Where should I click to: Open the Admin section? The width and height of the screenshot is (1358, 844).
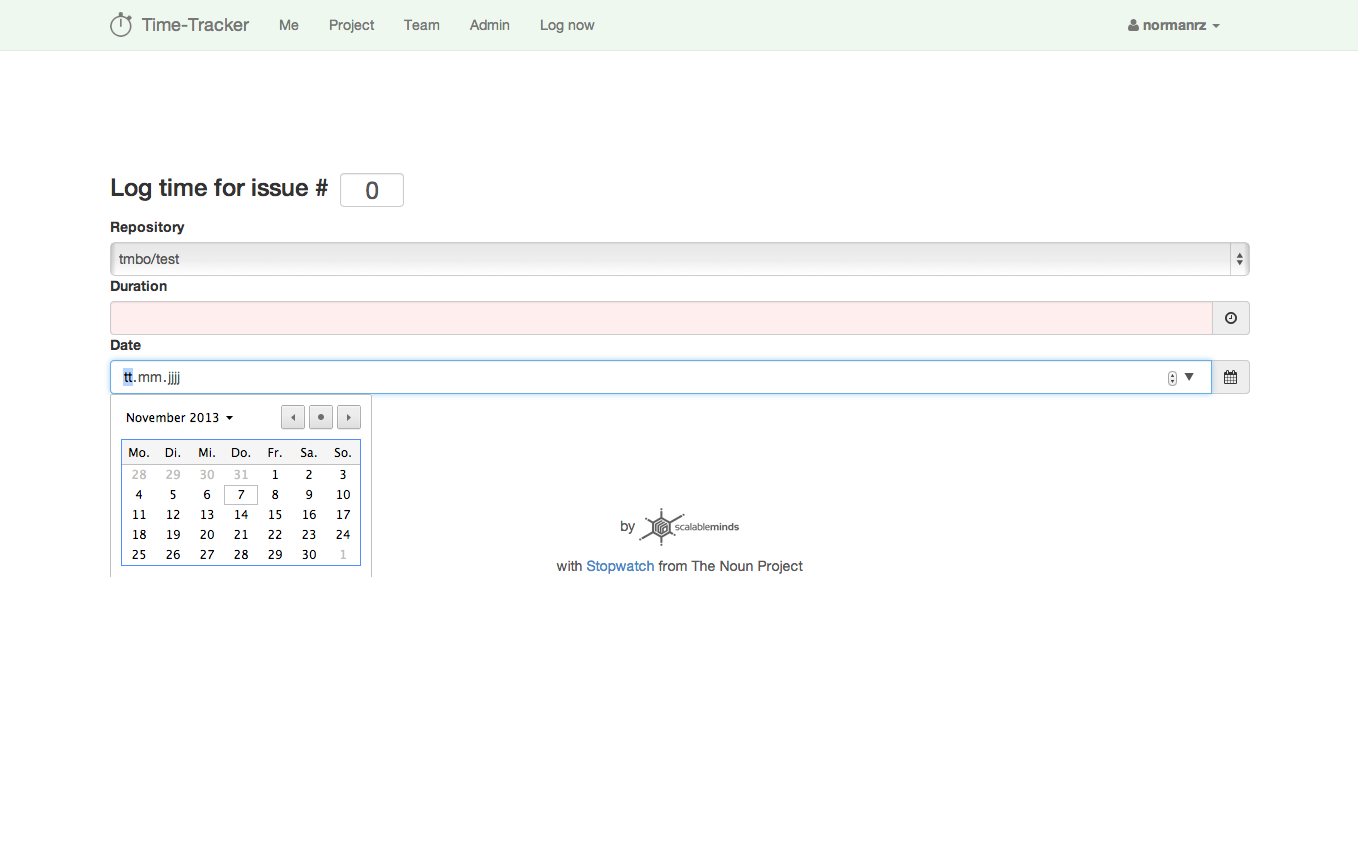click(490, 25)
